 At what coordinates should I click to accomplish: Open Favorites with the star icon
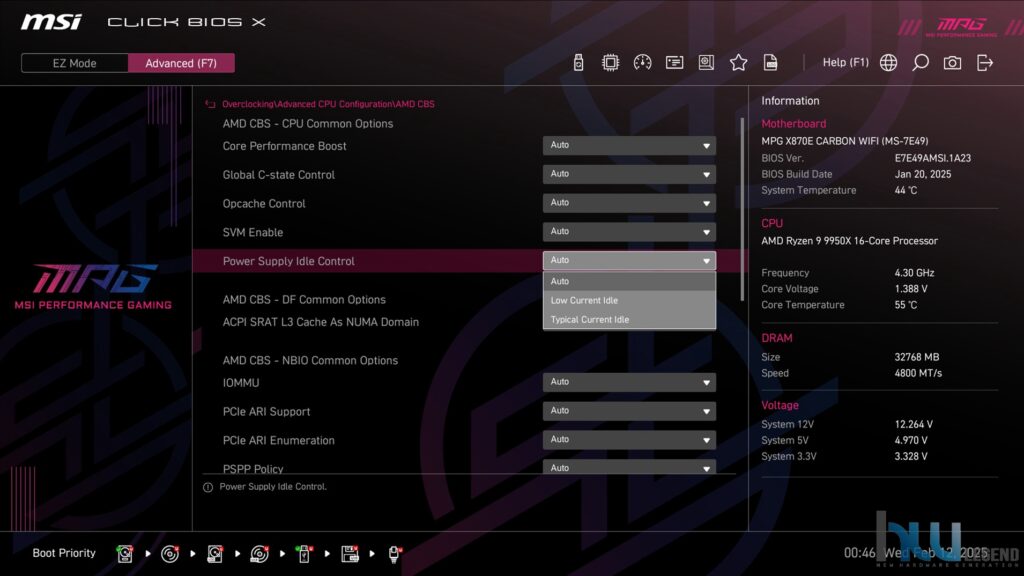point(738,63)
